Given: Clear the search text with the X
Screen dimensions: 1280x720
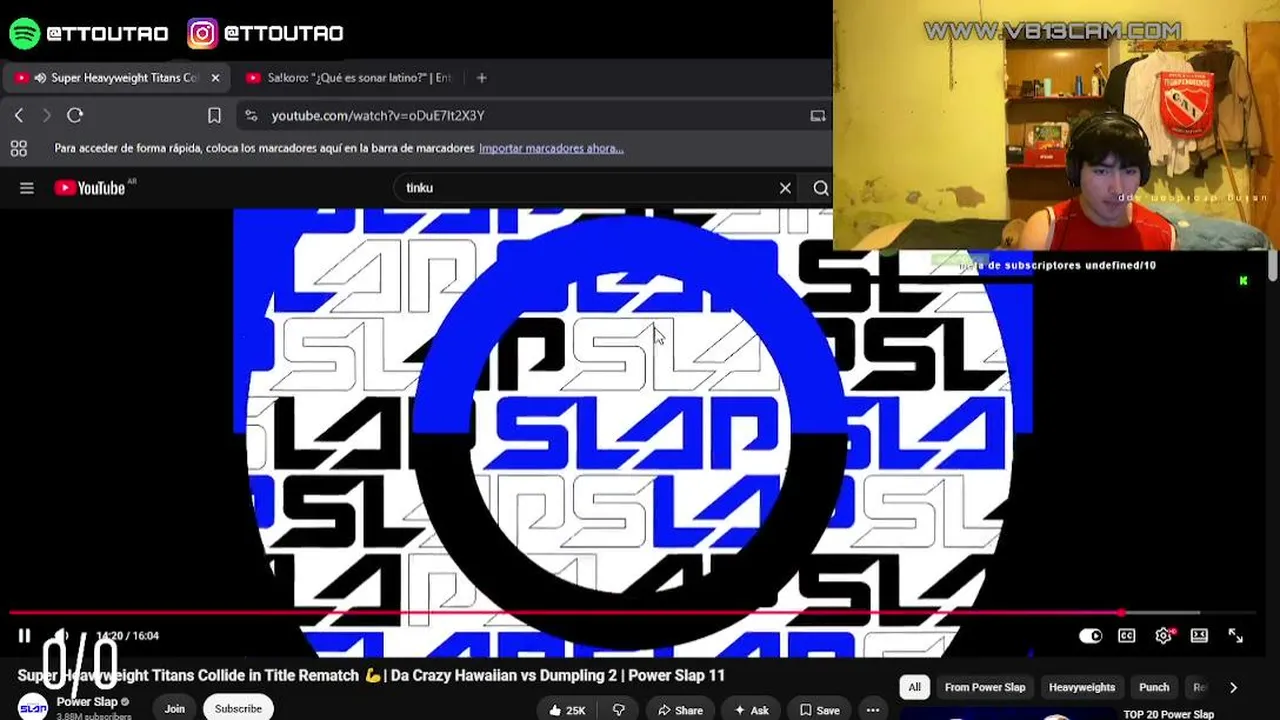Looking at the screenshot, I should (785, 188).
